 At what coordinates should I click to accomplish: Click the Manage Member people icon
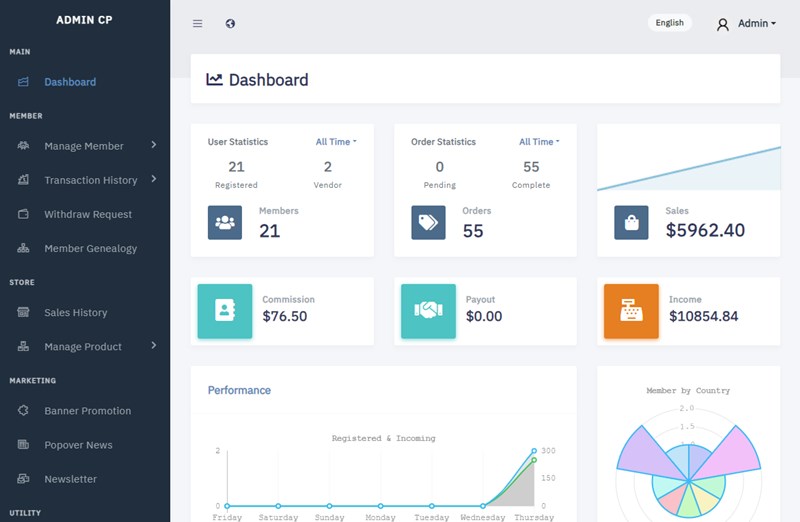pyautogui.click(x=23, y=145)
